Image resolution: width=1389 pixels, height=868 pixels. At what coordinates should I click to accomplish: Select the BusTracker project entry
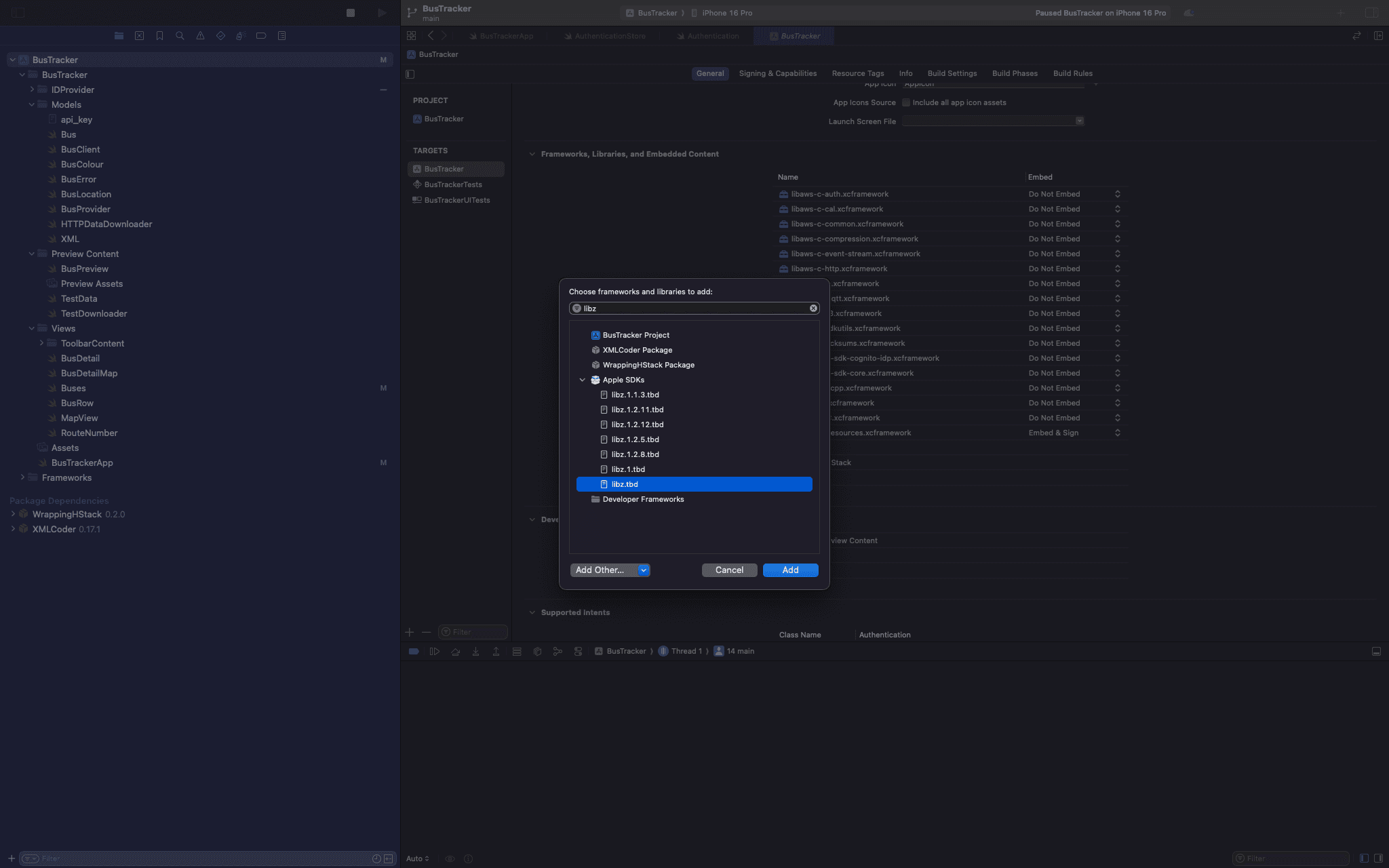456,119
